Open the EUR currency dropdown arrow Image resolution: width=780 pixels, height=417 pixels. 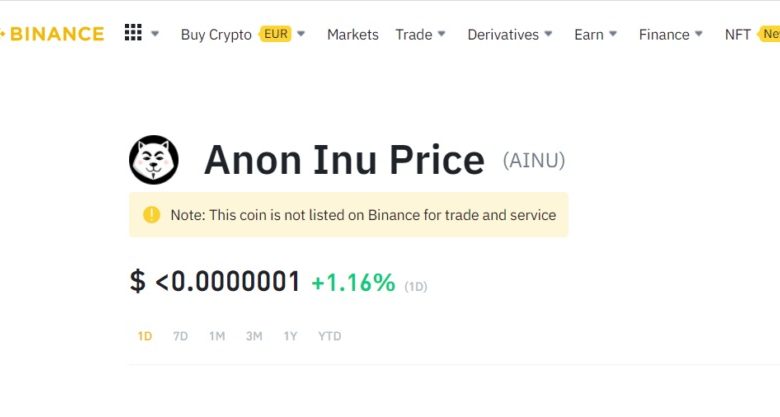click(x=302, y=34)
